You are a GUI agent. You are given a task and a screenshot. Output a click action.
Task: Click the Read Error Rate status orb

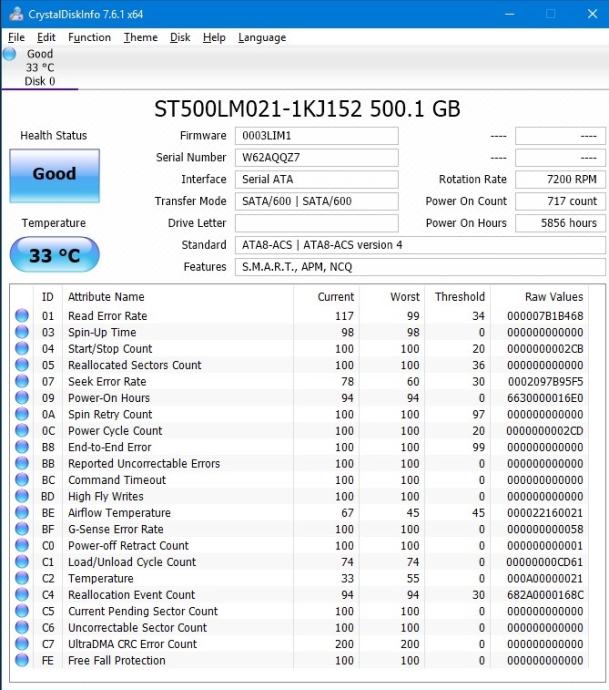22,316
